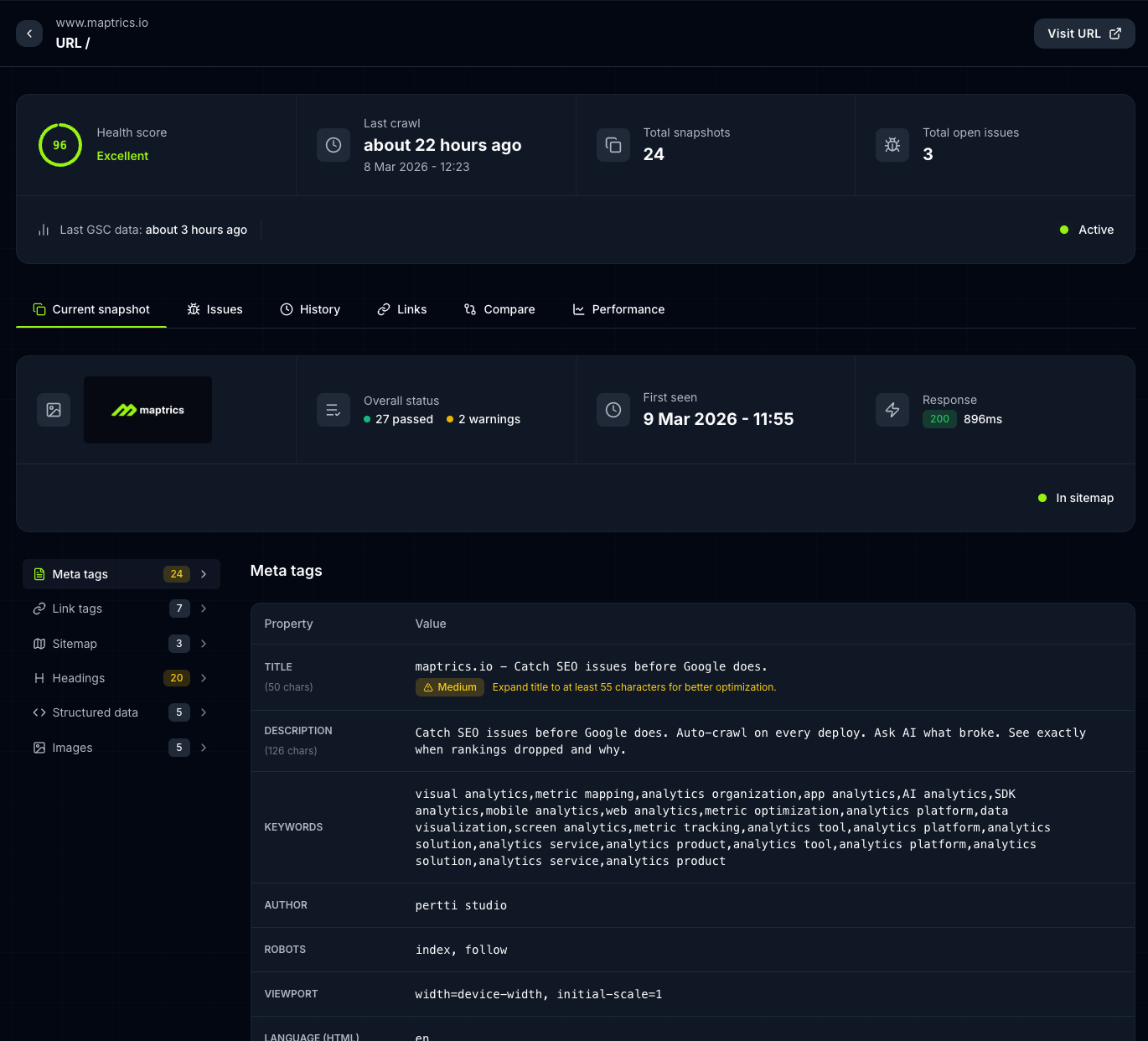Select Headings in the sidebar
This screenshot has height=1041, width=1148.
[122, 678]
